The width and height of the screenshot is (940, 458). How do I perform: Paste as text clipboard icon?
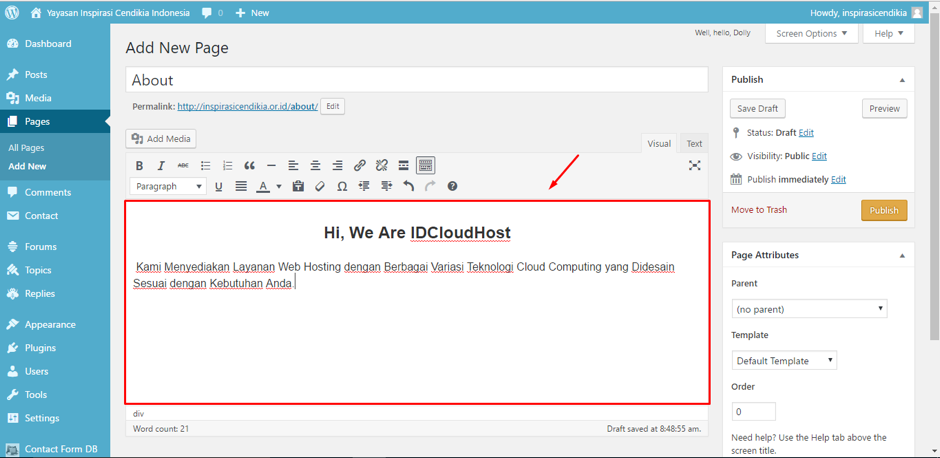coord(298,186)
